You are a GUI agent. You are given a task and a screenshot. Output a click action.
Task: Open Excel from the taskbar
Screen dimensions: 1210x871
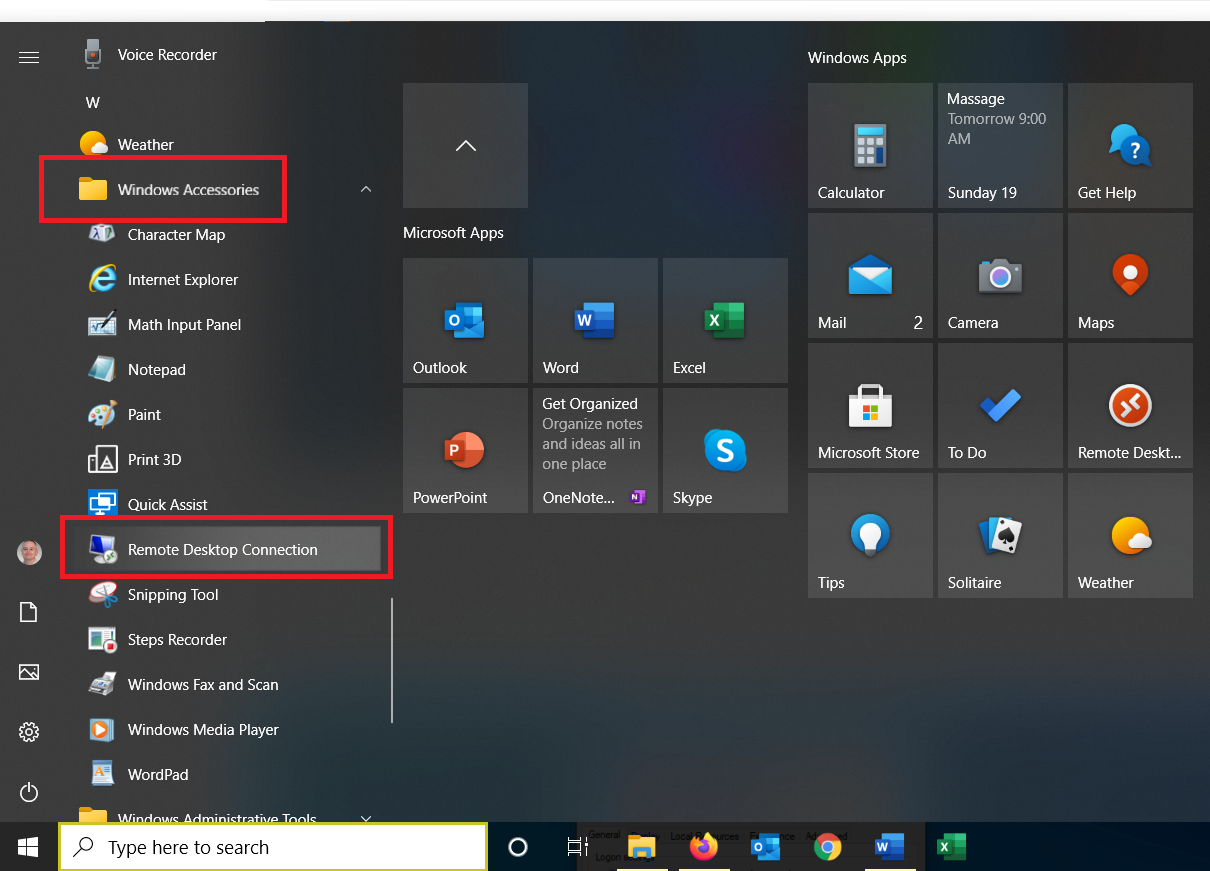(951, 847)
